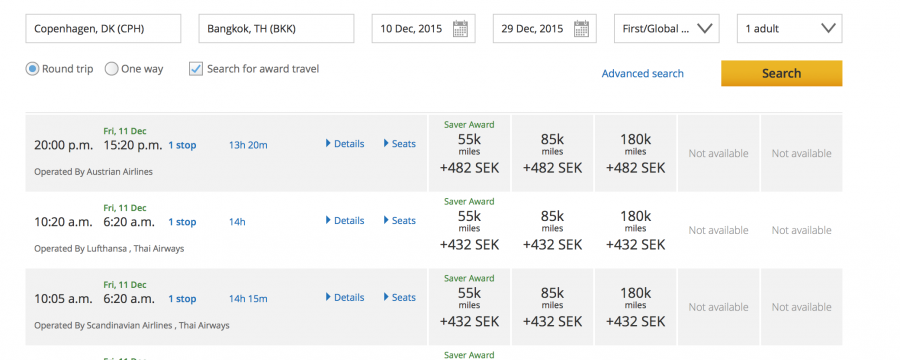Select 55k Saver Award for Austrian Airlines flight
The width and height of the screenshot is (900, 360).
click(x=469, y=153)
